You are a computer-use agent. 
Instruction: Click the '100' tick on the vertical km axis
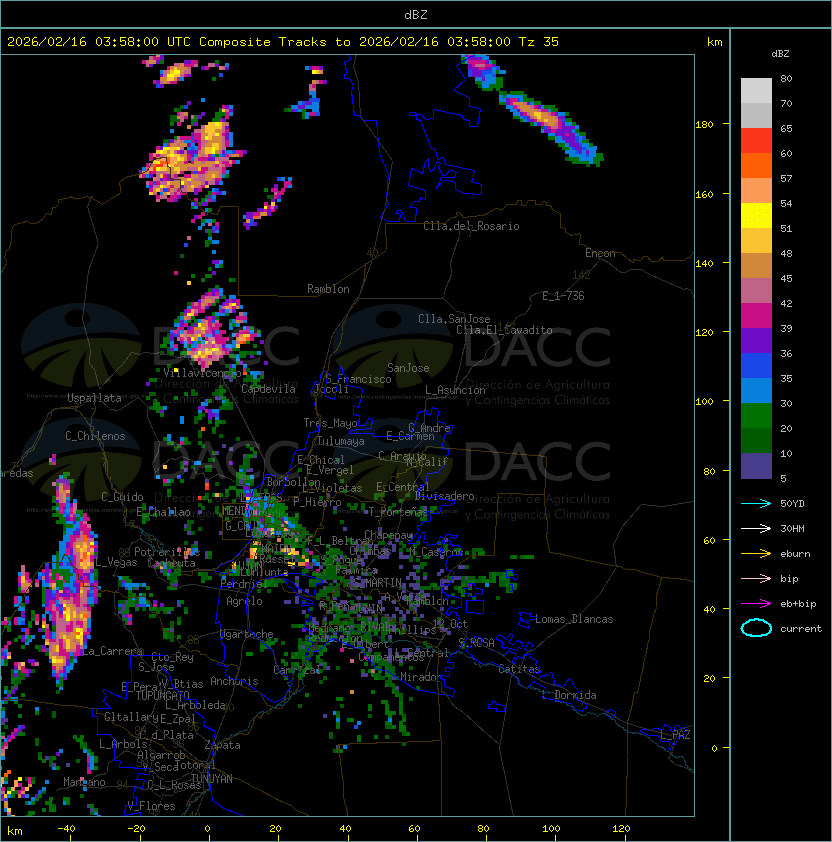(704, 402)
